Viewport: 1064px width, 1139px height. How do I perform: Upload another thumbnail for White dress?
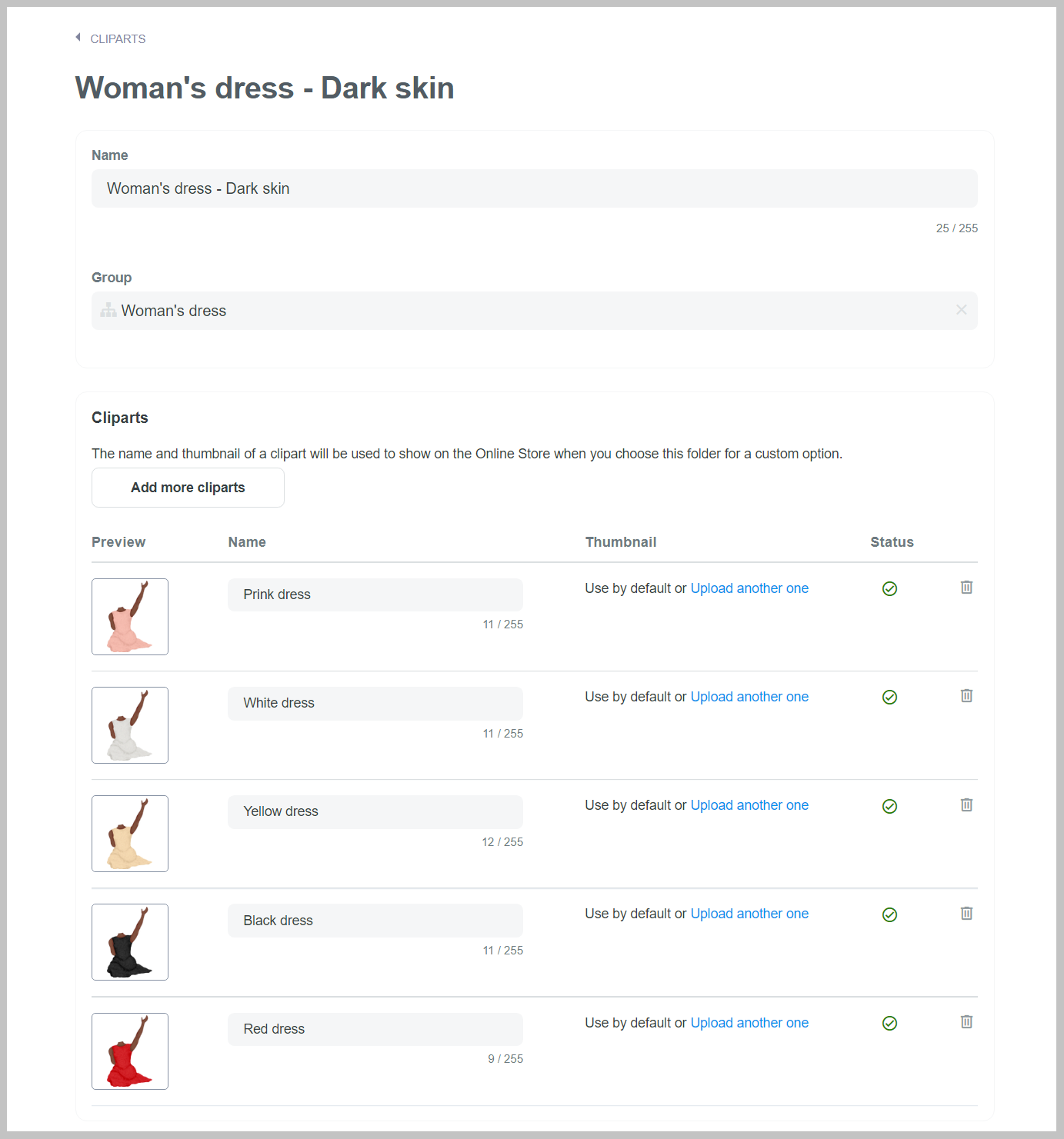[x=749, y=697]
